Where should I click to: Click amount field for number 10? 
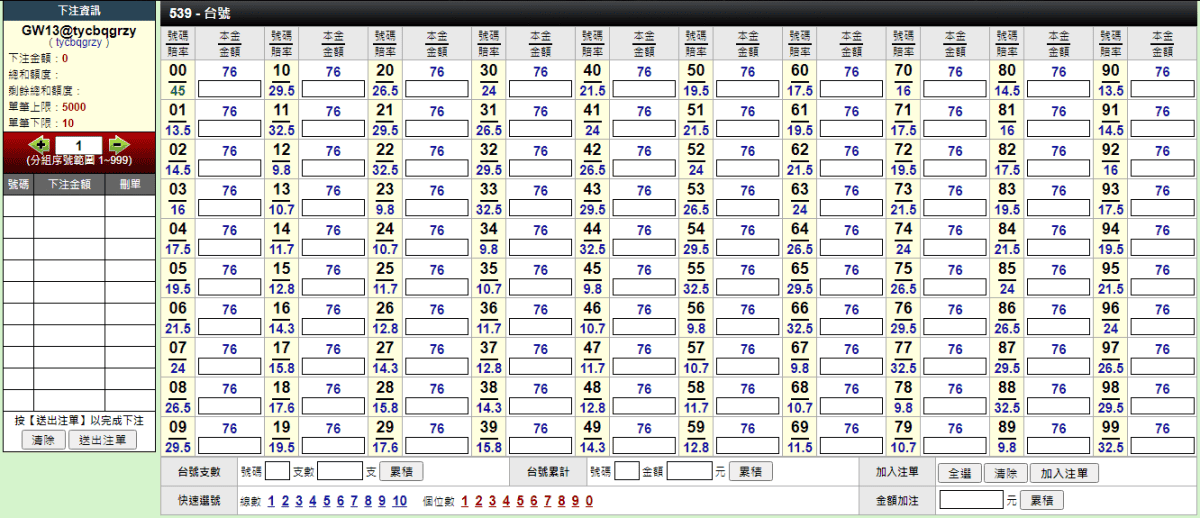[334, 89]
